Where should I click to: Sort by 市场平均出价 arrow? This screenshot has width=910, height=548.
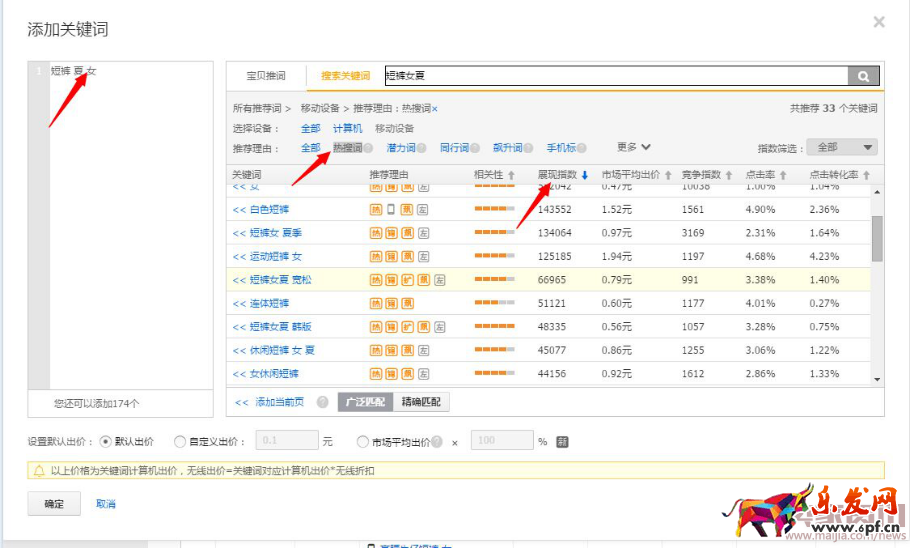(668, 175)
